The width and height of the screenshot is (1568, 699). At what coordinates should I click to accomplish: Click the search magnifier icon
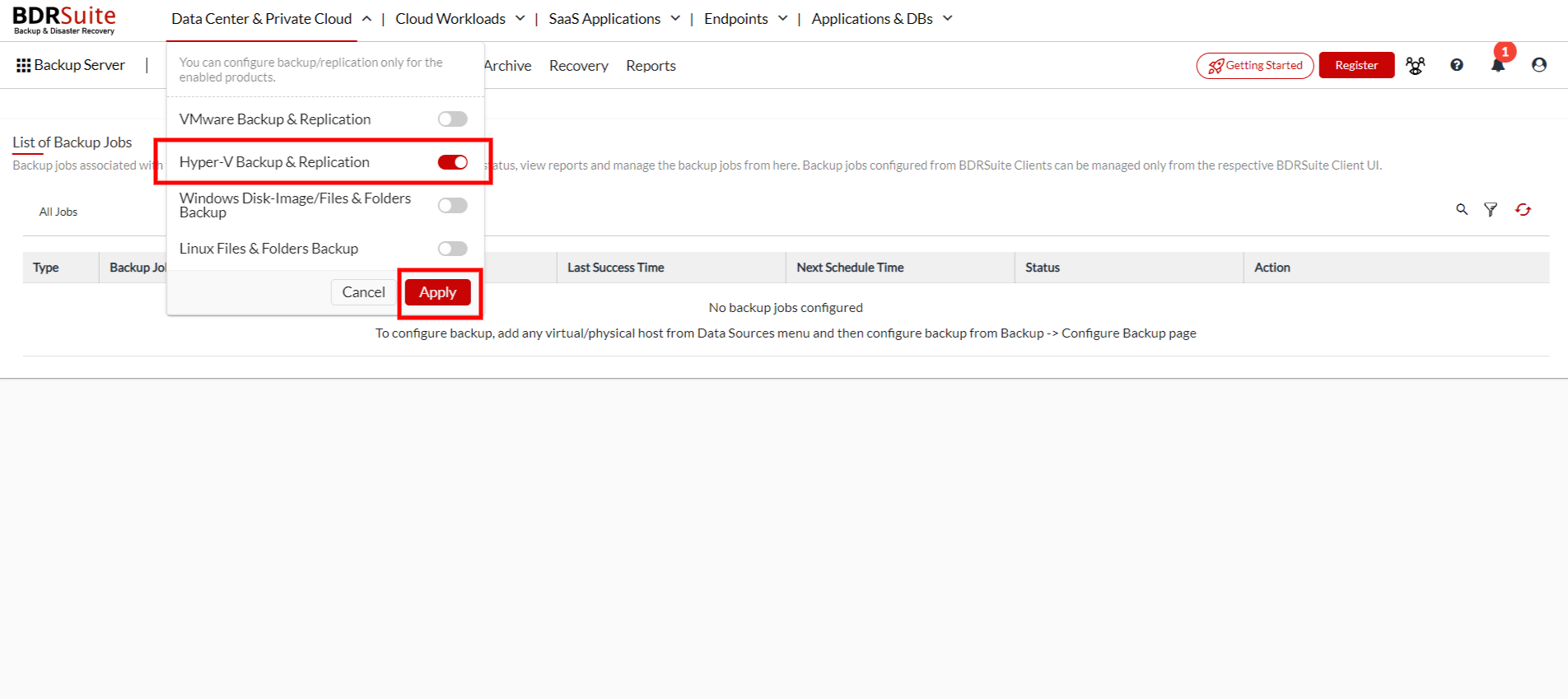tap(1462, 210)
